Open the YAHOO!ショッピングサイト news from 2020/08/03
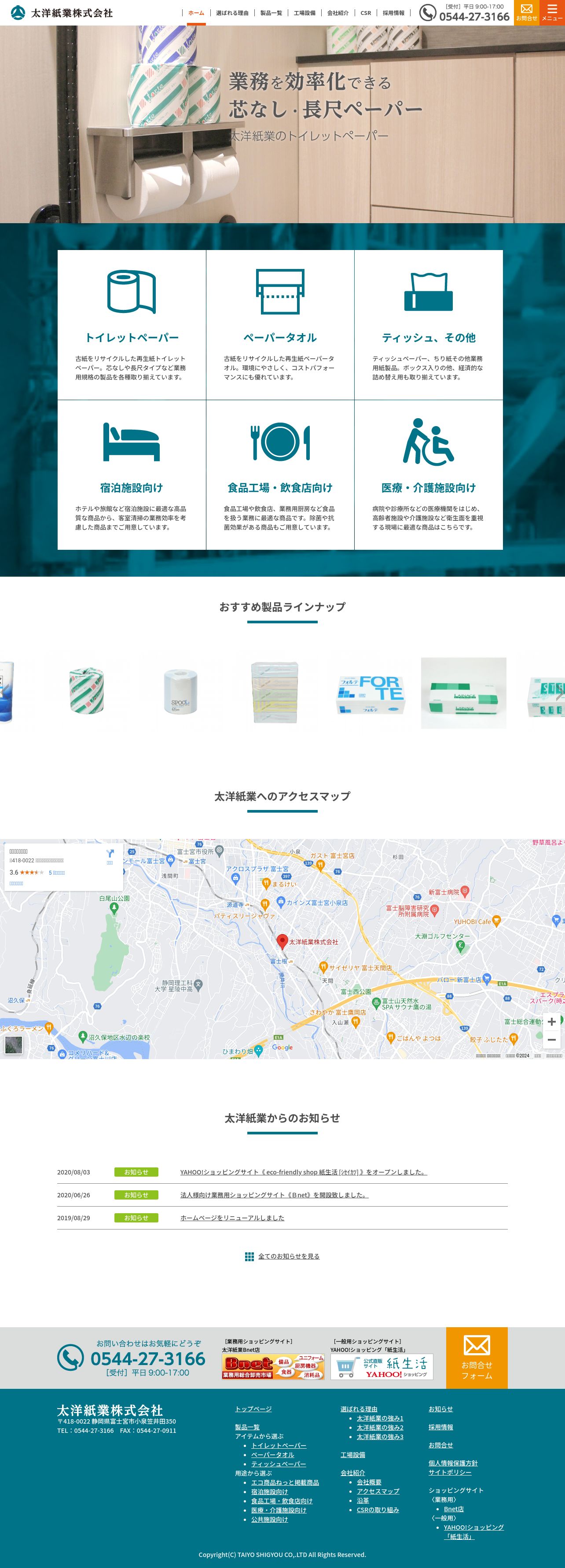The image size is (565, 1568). (x=304, y=1172)
